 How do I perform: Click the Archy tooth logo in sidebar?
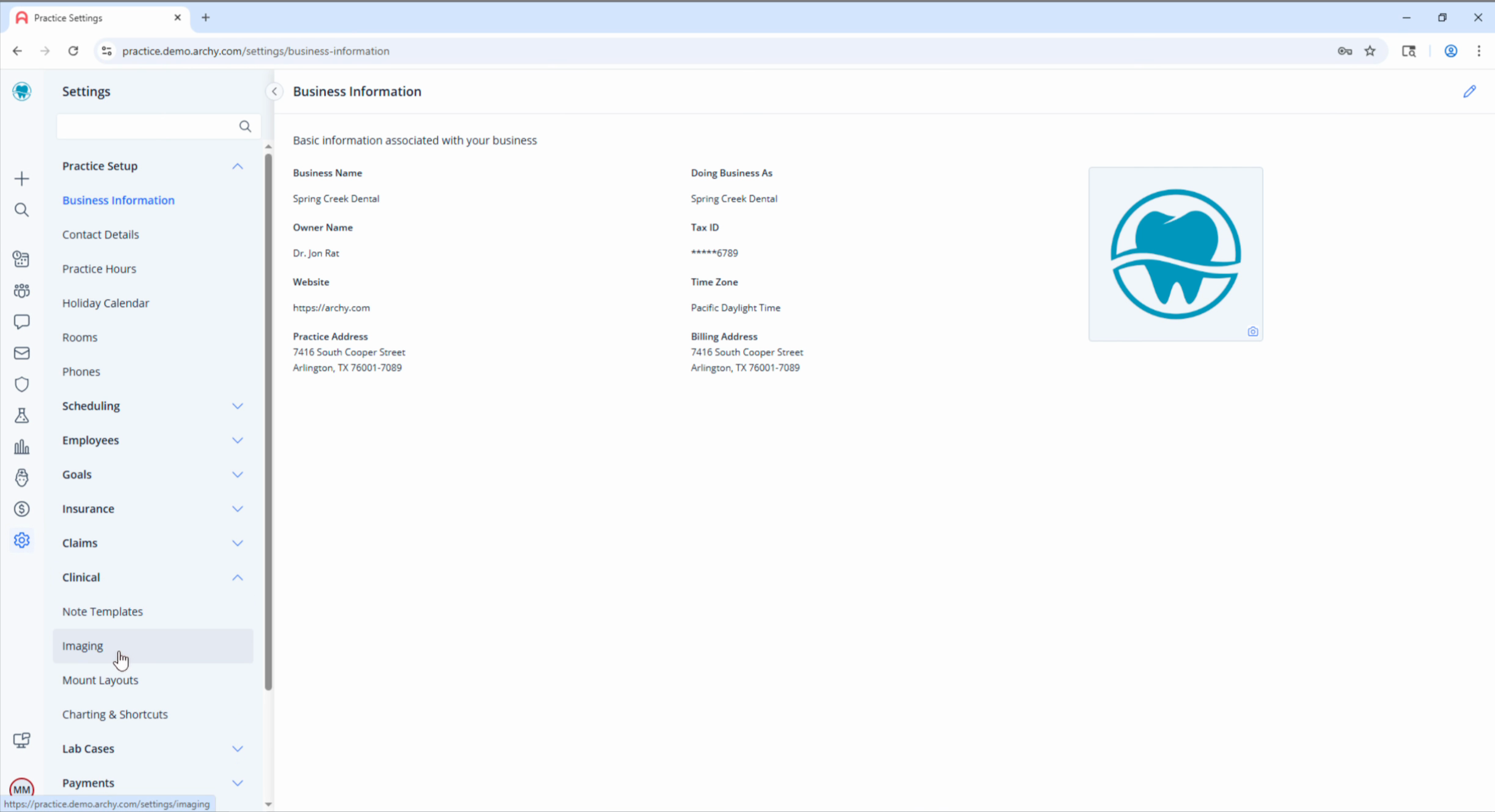click(22, 92)
